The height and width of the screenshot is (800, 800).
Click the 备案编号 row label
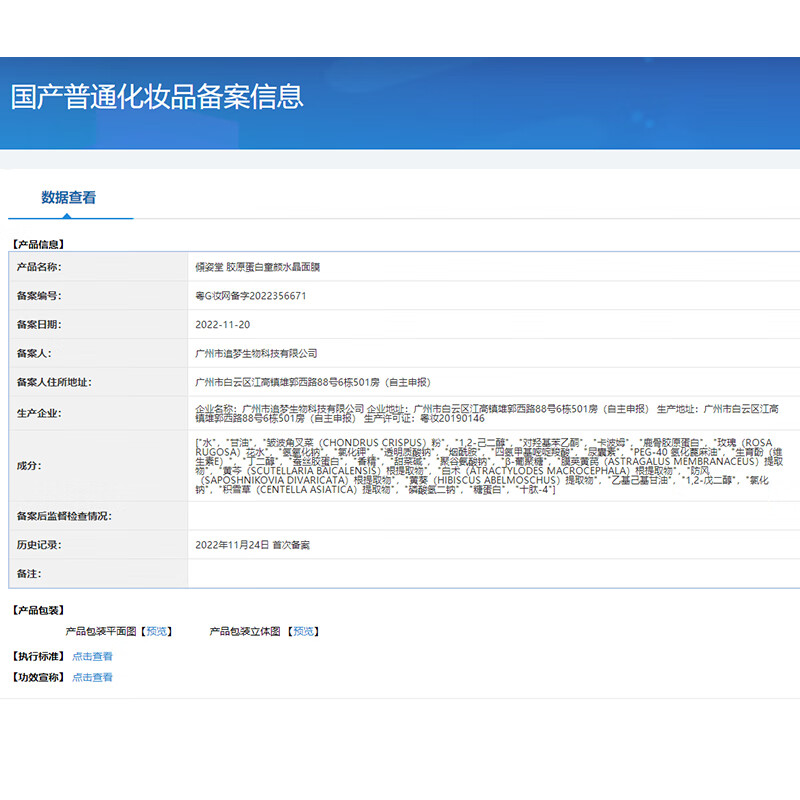39,296
